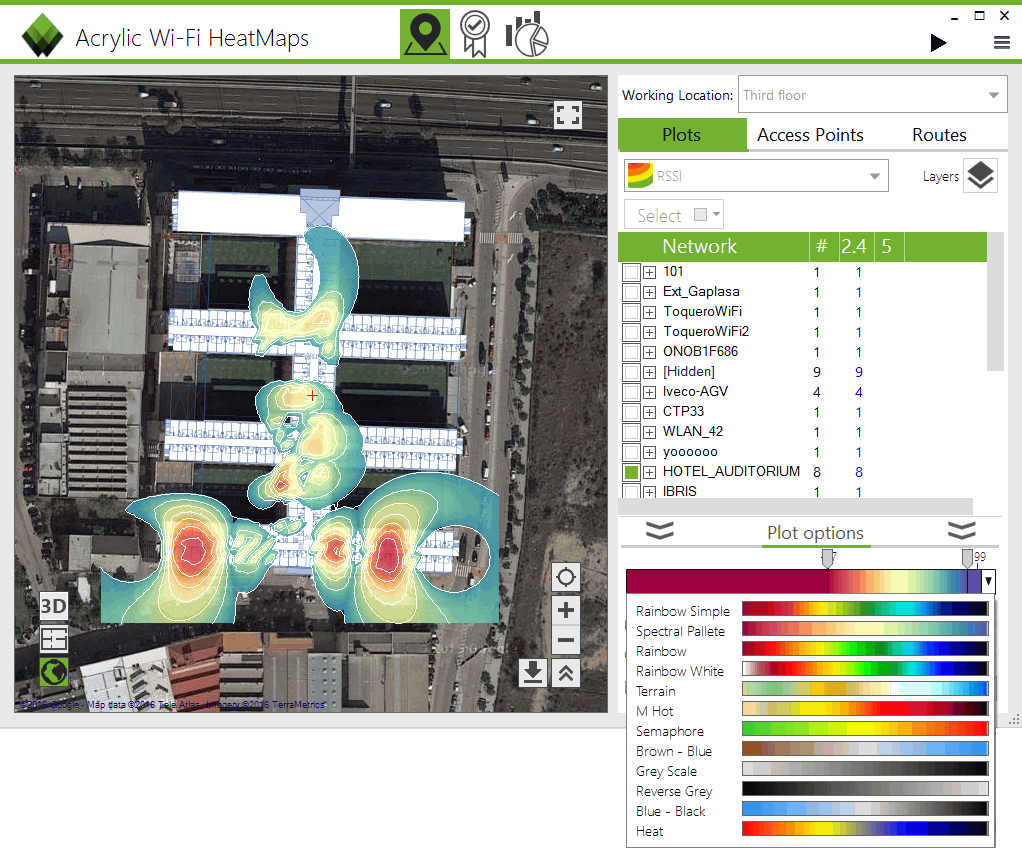Select the Rainbow White palette
The width and height of the screenshot is (1022, 848).
point(811,671)
